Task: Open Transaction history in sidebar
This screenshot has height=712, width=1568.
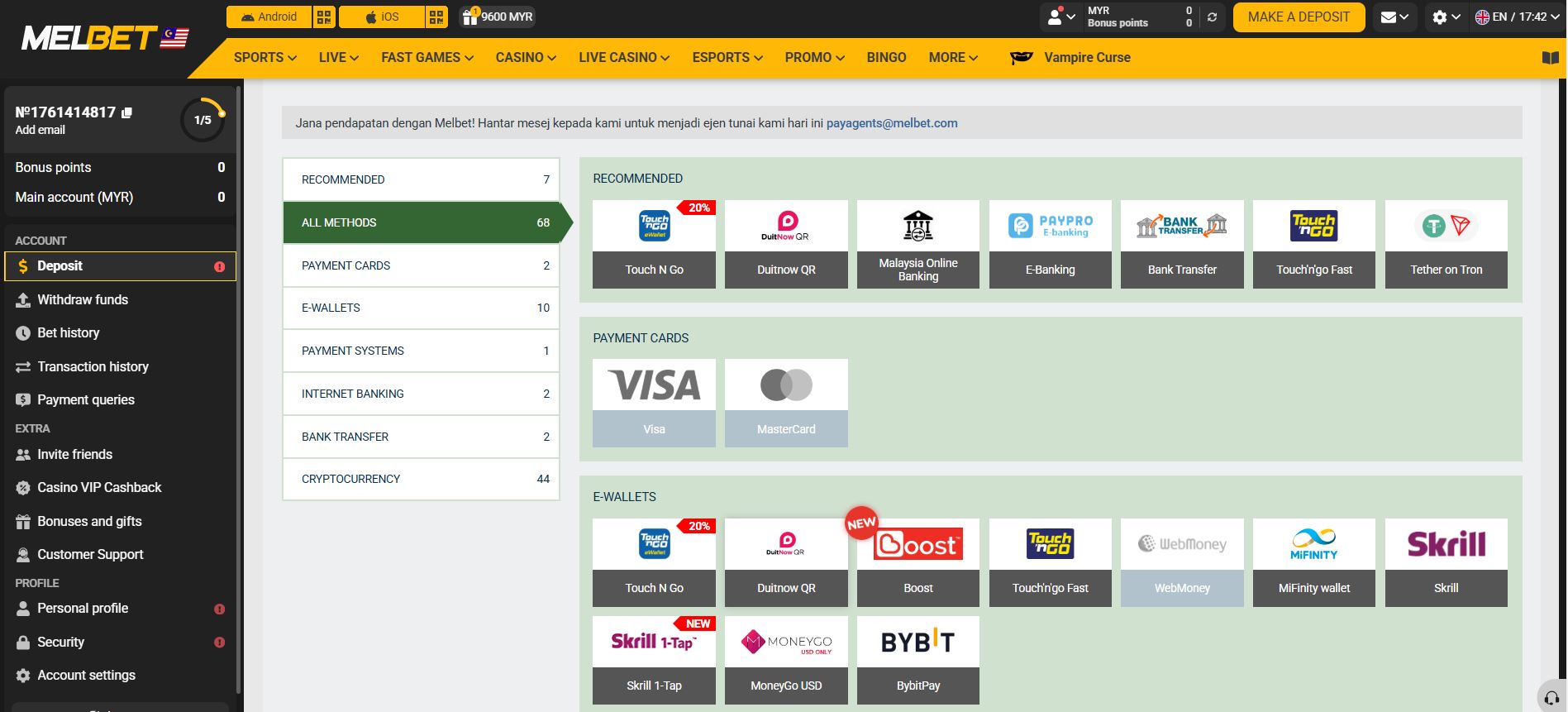Action: pos(120,366)
